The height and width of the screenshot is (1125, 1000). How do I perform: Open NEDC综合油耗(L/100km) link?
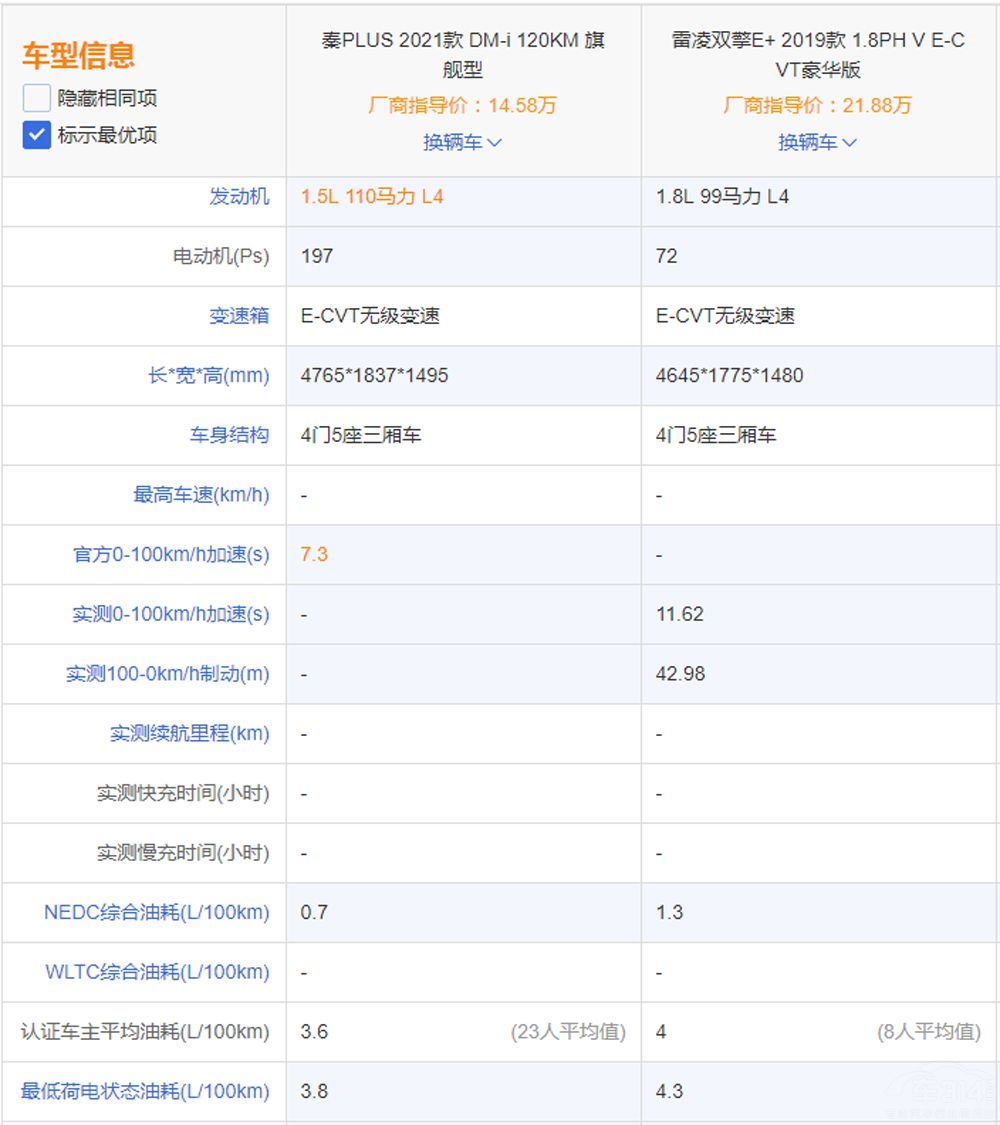click(156, 912)
